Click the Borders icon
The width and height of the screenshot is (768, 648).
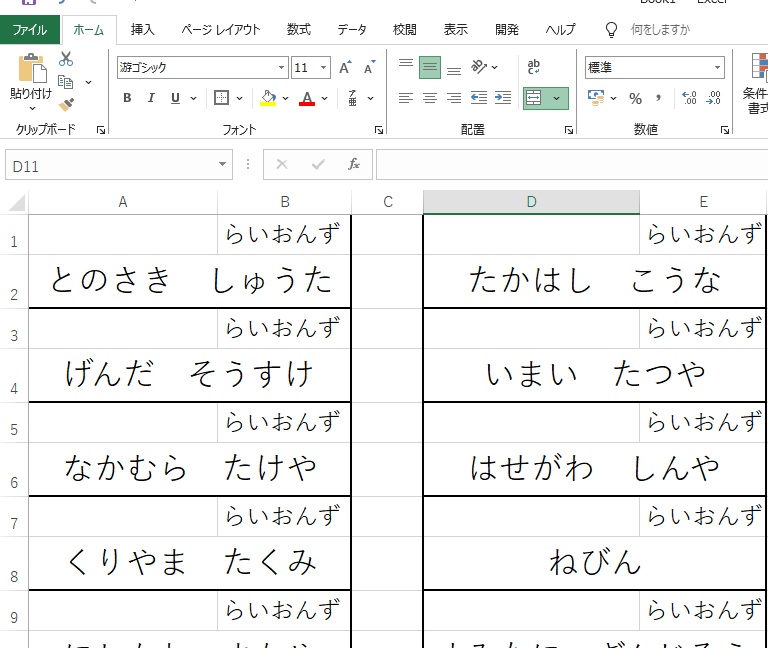[221, 98]
